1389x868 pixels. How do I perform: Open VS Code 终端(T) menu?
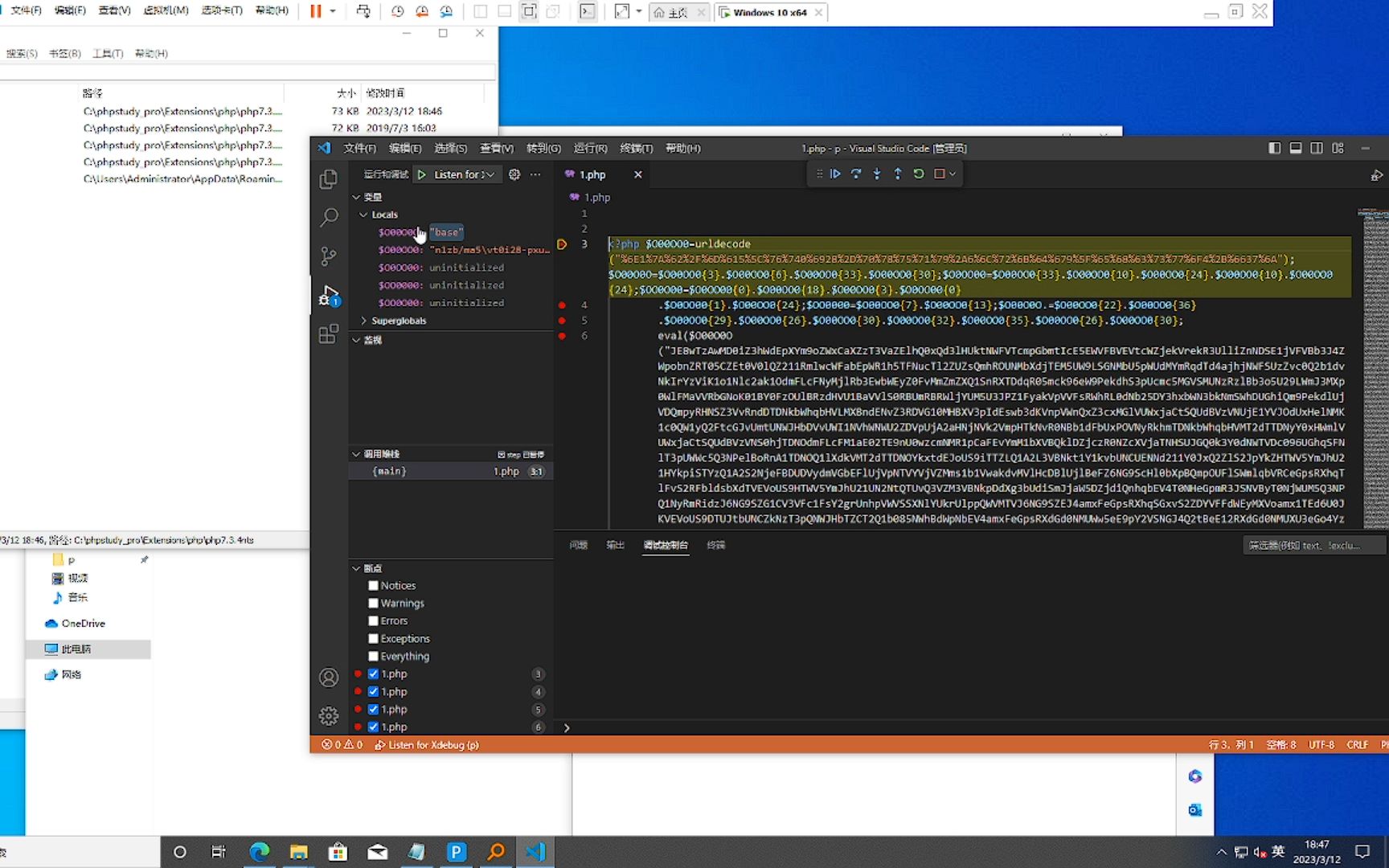[636, 148]
